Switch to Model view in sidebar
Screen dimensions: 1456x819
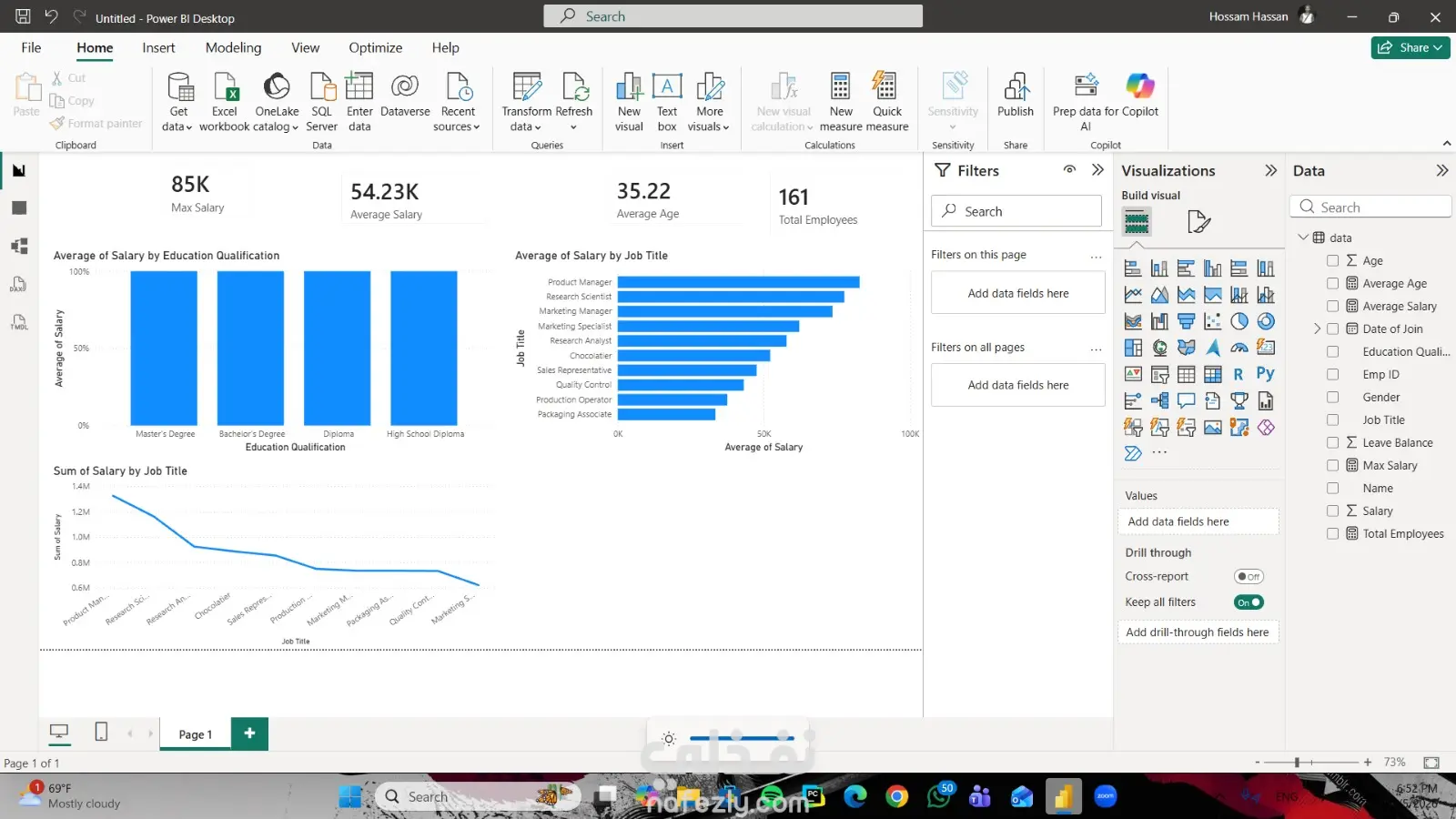click(19, 246)
